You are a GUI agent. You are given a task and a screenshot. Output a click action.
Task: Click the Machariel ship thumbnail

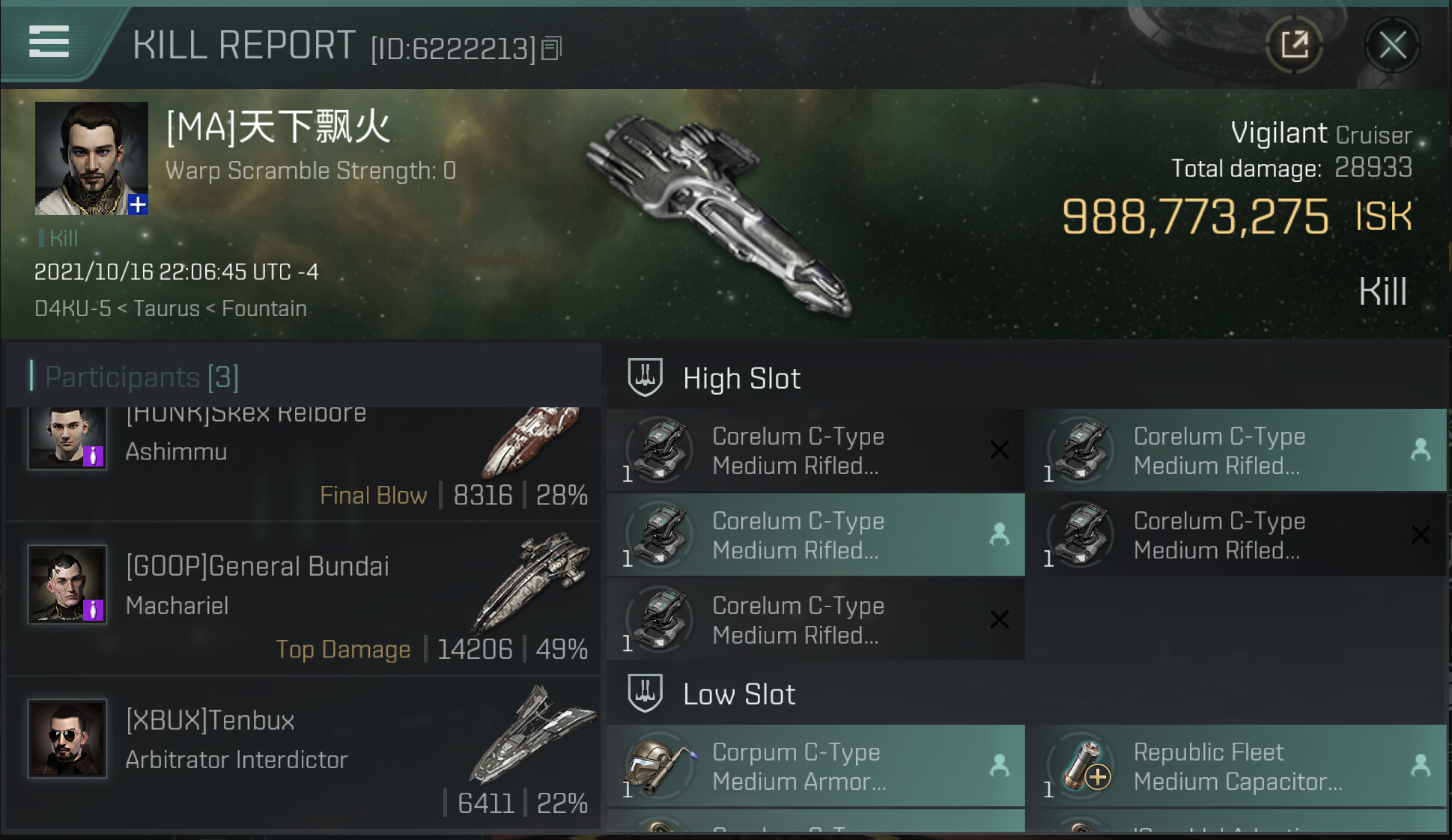(532, 582)
